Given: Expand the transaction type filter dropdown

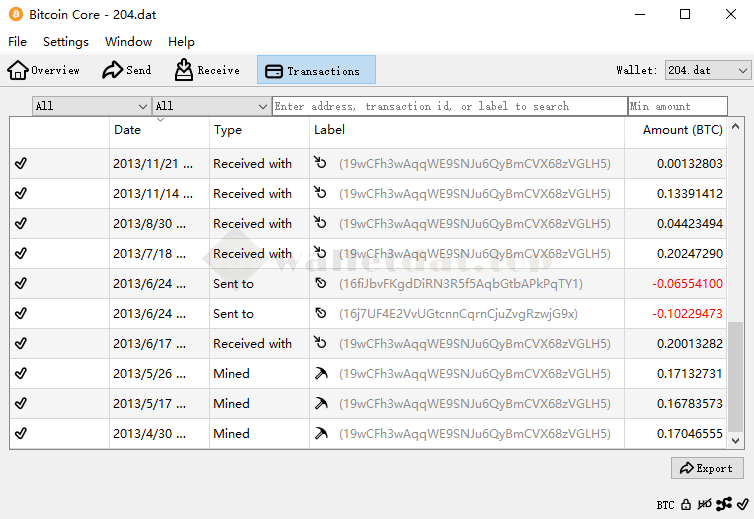Looking at the screenshot, I should (211, 106).
